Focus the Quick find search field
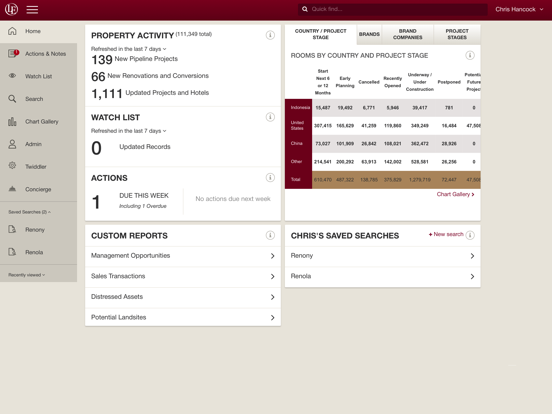This screenshot has width=552, height=414. [393, 9]
